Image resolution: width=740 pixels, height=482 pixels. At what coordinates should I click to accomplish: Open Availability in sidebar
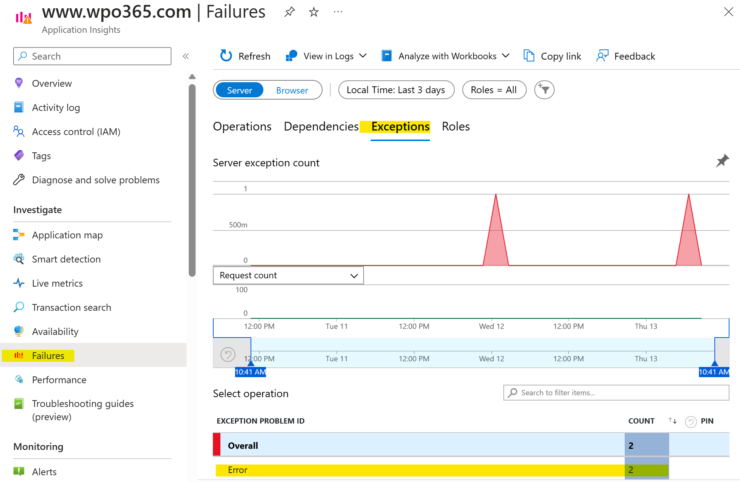click(x=55, y=331)
